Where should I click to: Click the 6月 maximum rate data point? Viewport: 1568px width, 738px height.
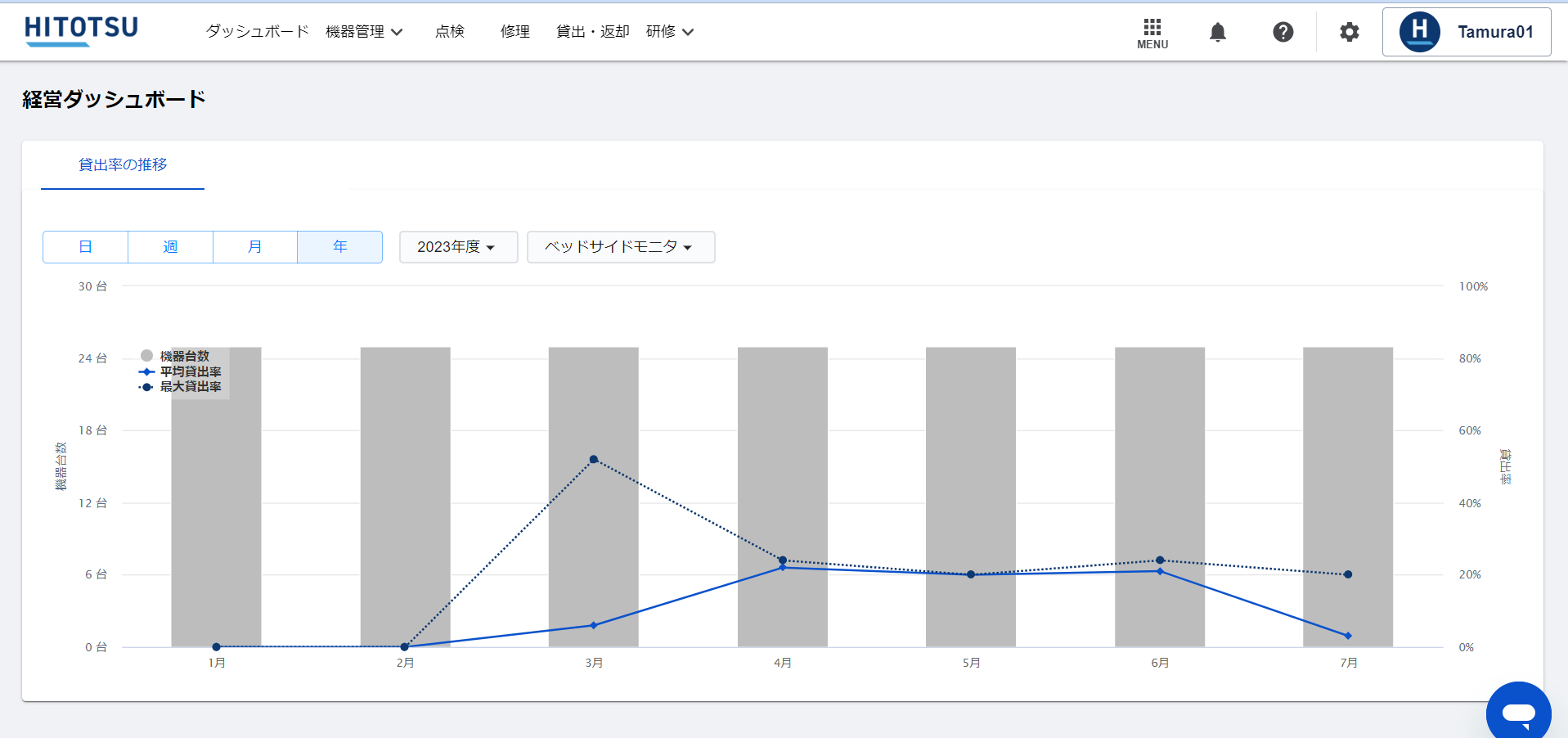(x=1160, y=560)
